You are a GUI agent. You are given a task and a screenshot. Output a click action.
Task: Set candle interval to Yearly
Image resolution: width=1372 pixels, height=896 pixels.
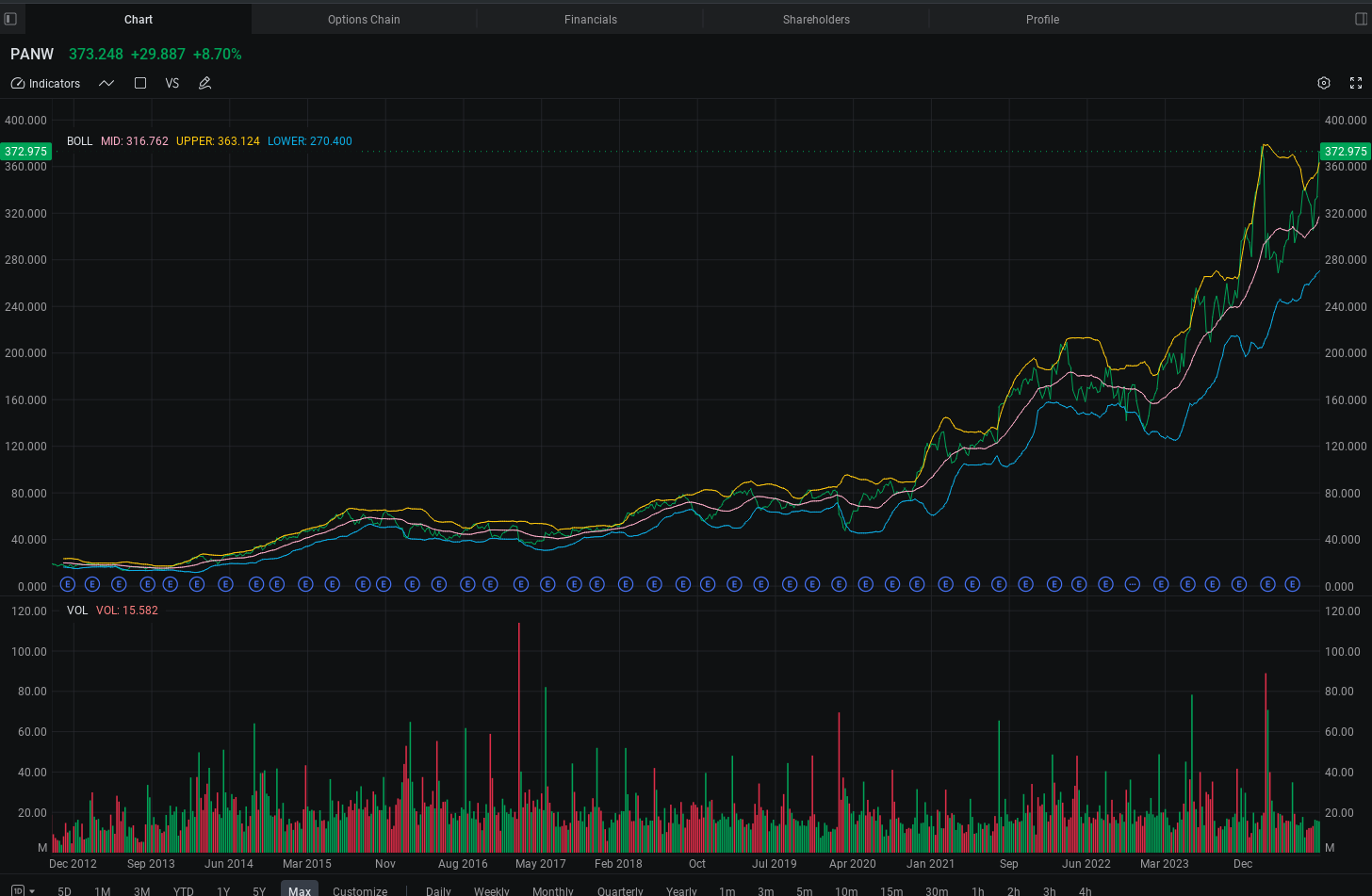click(x=681, y=890)
